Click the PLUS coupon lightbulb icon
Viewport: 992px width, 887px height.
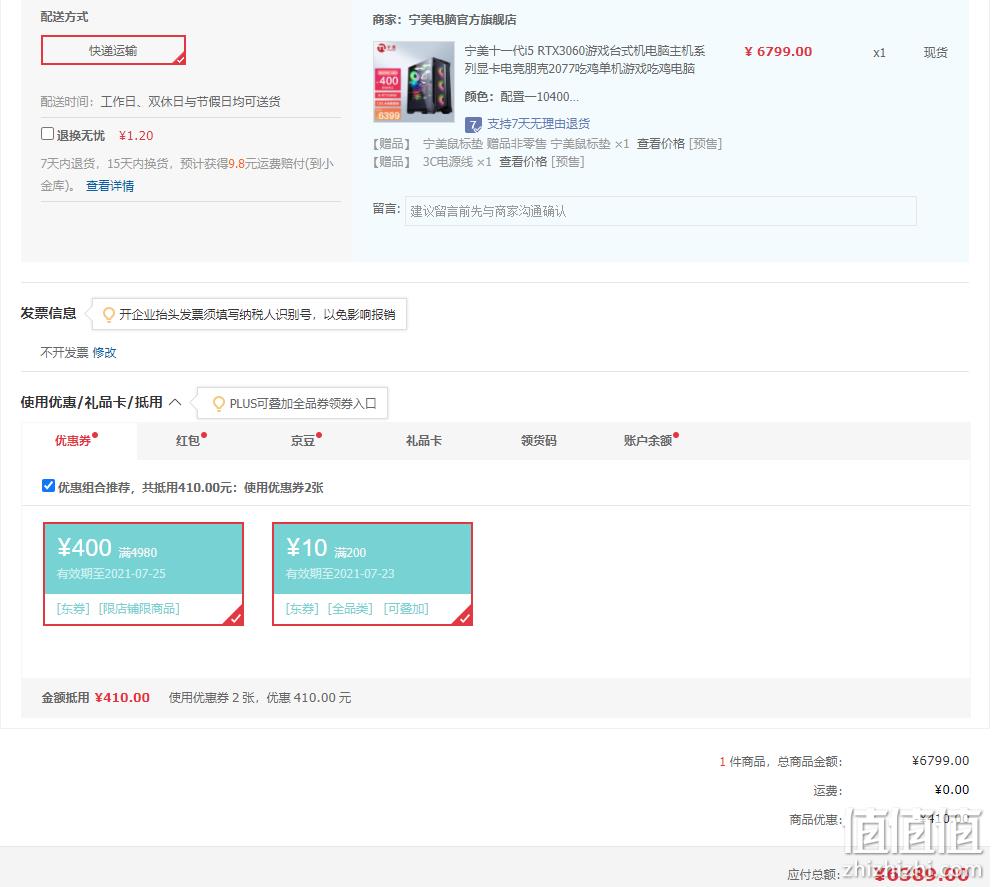click(219, 404)
